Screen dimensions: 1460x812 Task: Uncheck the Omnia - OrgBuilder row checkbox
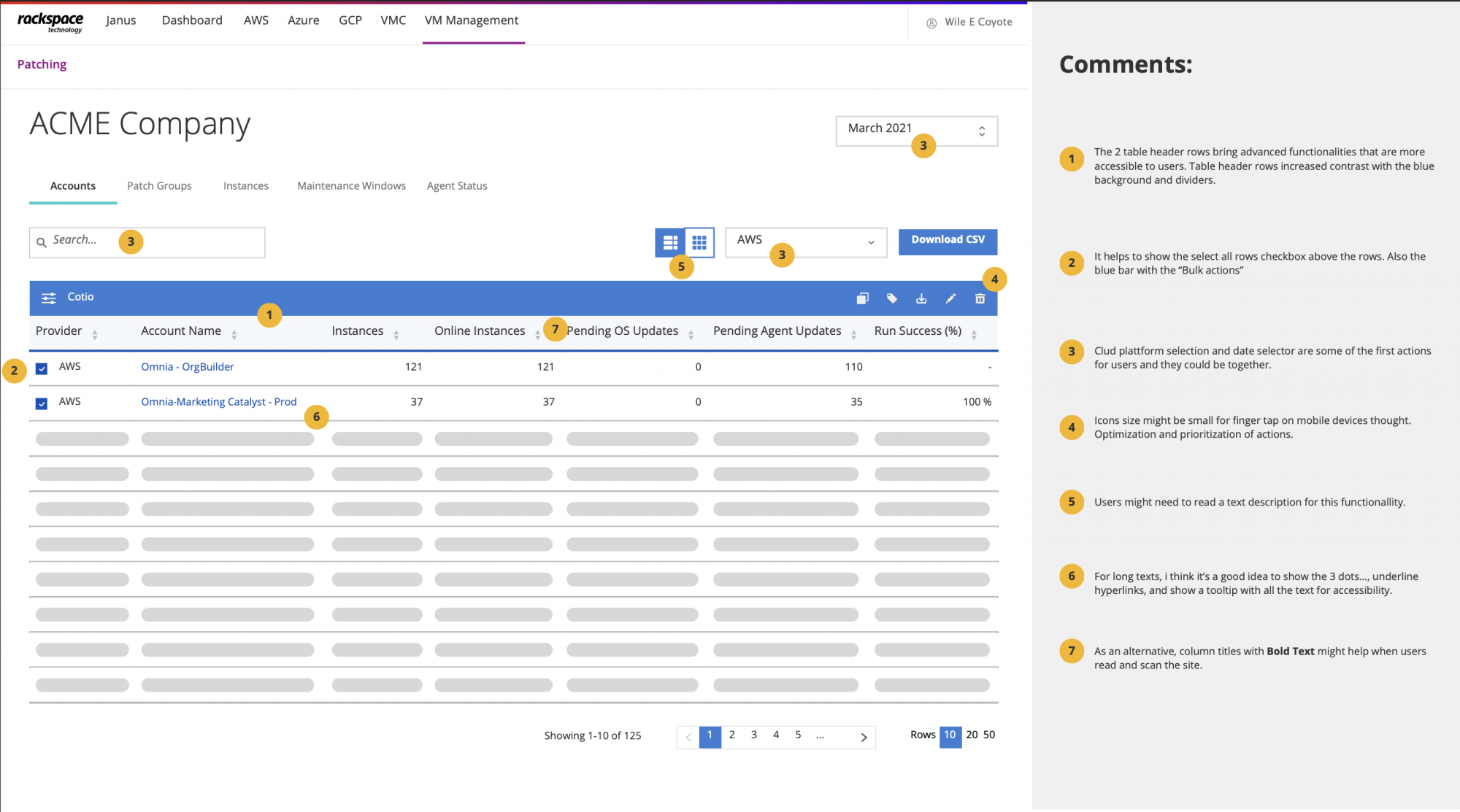42,368
